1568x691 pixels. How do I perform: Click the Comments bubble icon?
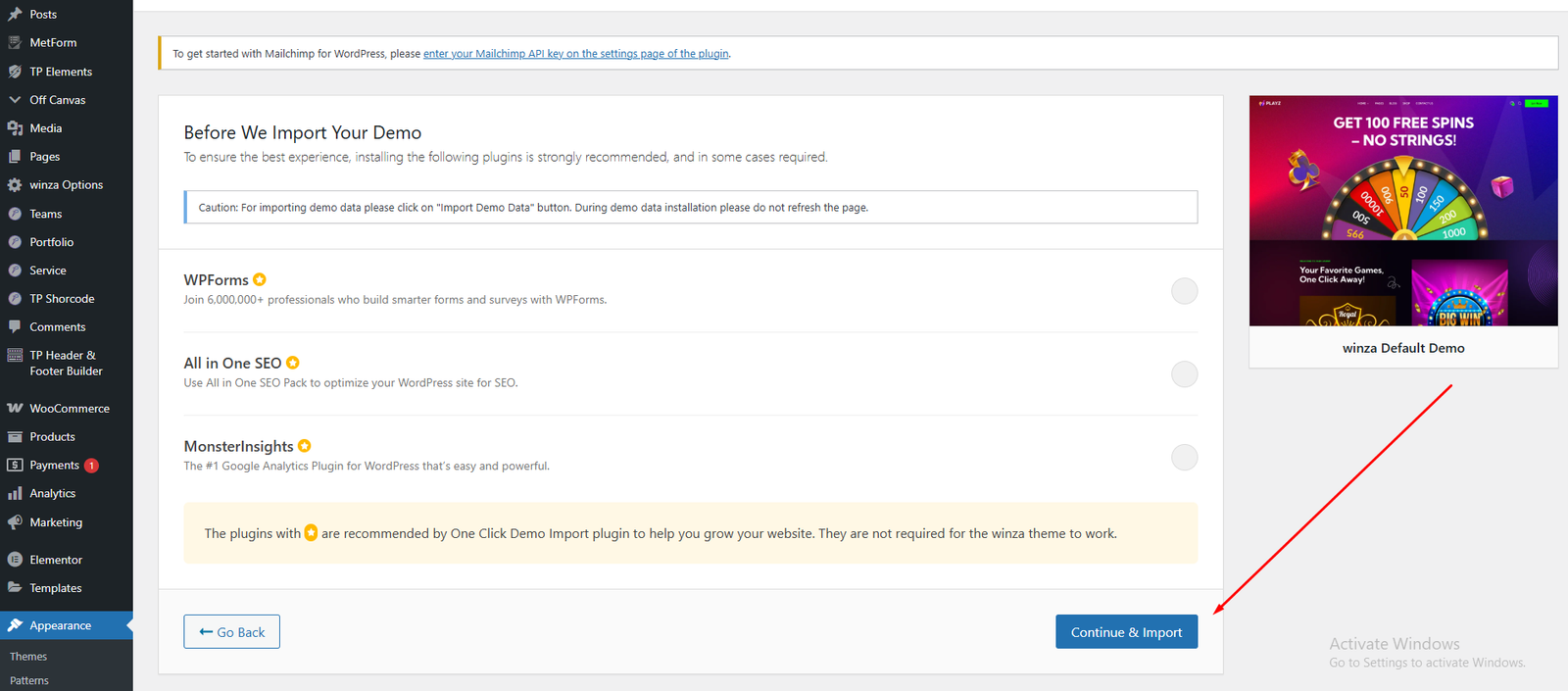pyautogui.click(x=15, y=327)
